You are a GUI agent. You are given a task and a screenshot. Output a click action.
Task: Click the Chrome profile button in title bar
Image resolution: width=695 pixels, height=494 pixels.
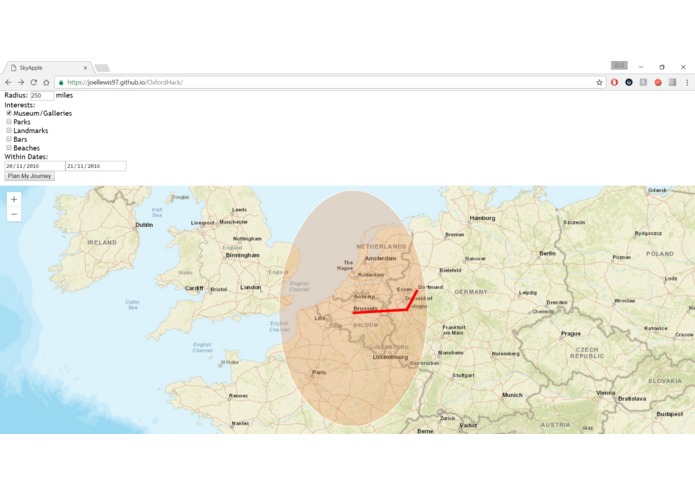619,66
